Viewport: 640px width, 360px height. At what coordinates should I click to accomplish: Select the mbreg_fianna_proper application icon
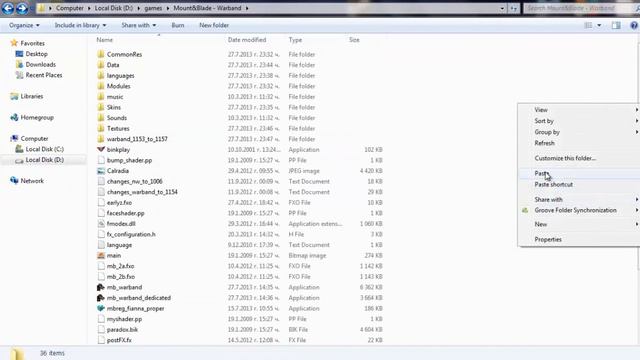pos(101,309)
